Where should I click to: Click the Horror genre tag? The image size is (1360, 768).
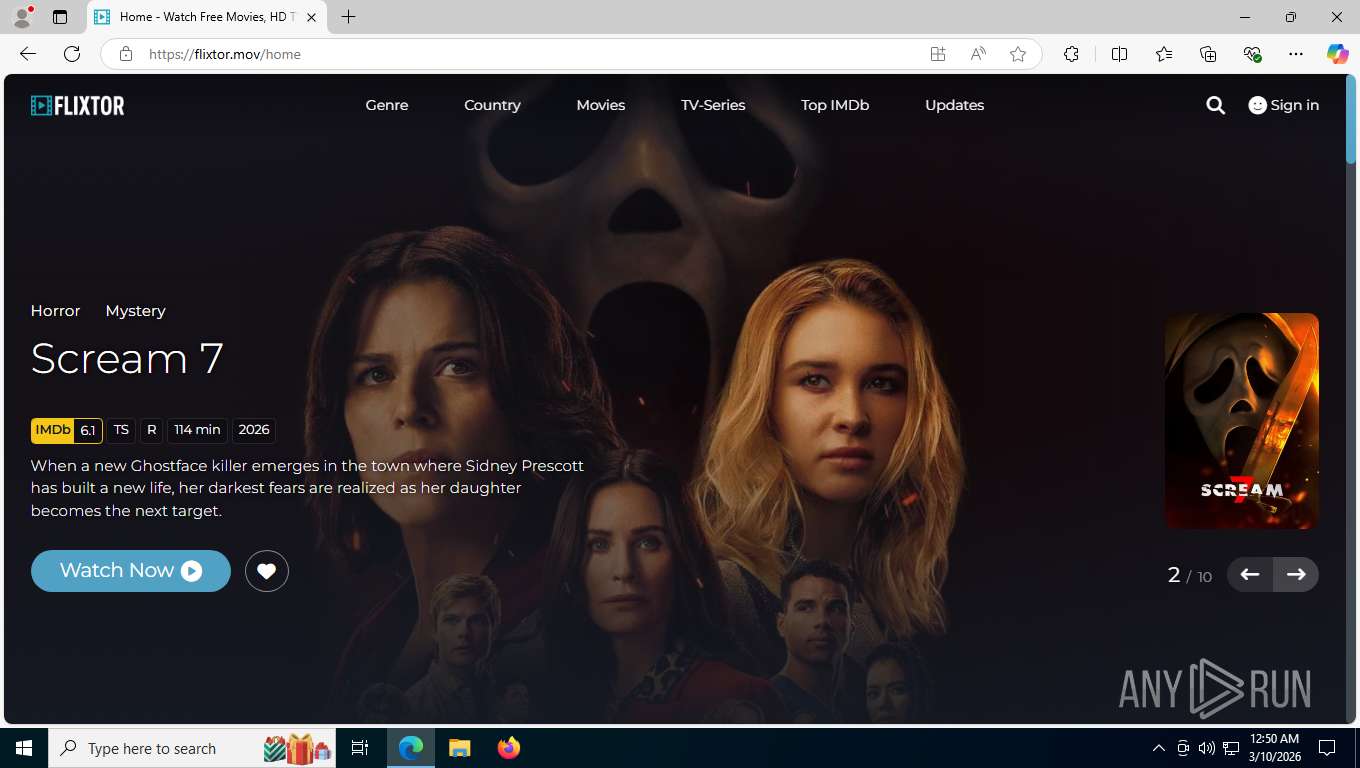coord(55,311)
